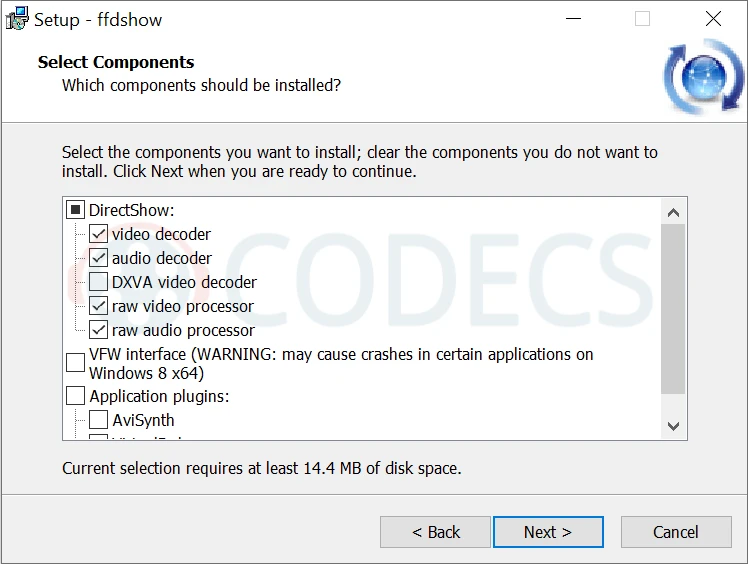Select the DXVA video decoder label

click(184, 282)
